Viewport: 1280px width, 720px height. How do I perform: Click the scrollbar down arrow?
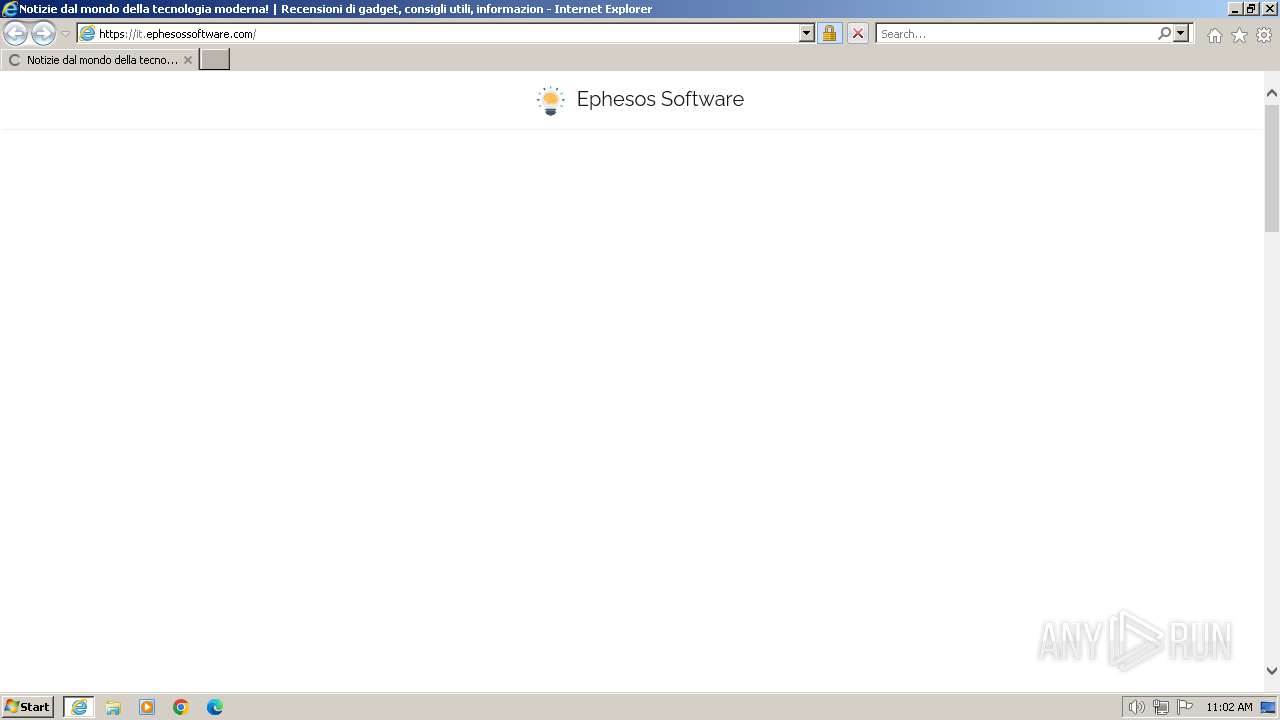pyautogui.click(x=1272, y=671)
